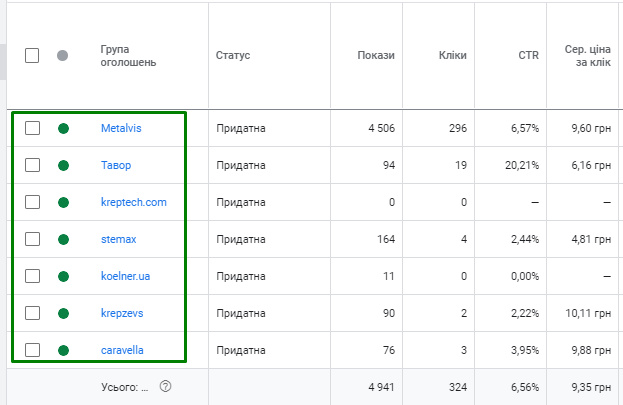Click the Придатна status in Тавор row
The width and height of the screenshot is (623, 405).
pos(241,165)
